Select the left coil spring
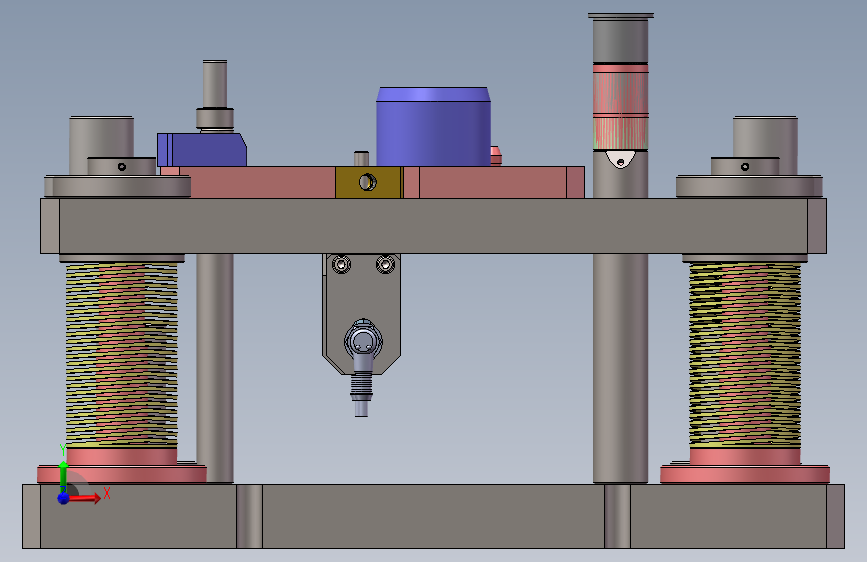The image size is (867, 562). click(x=122, y=354)
